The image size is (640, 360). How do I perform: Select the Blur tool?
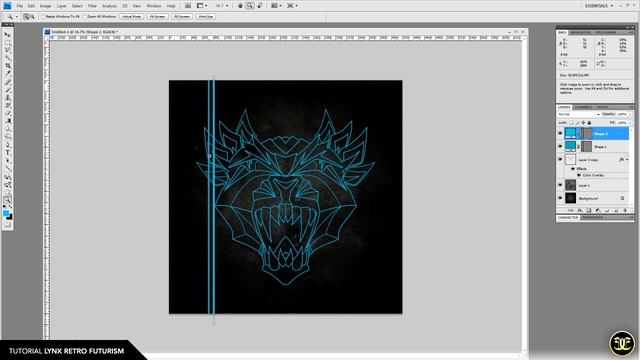click(7, 129)
